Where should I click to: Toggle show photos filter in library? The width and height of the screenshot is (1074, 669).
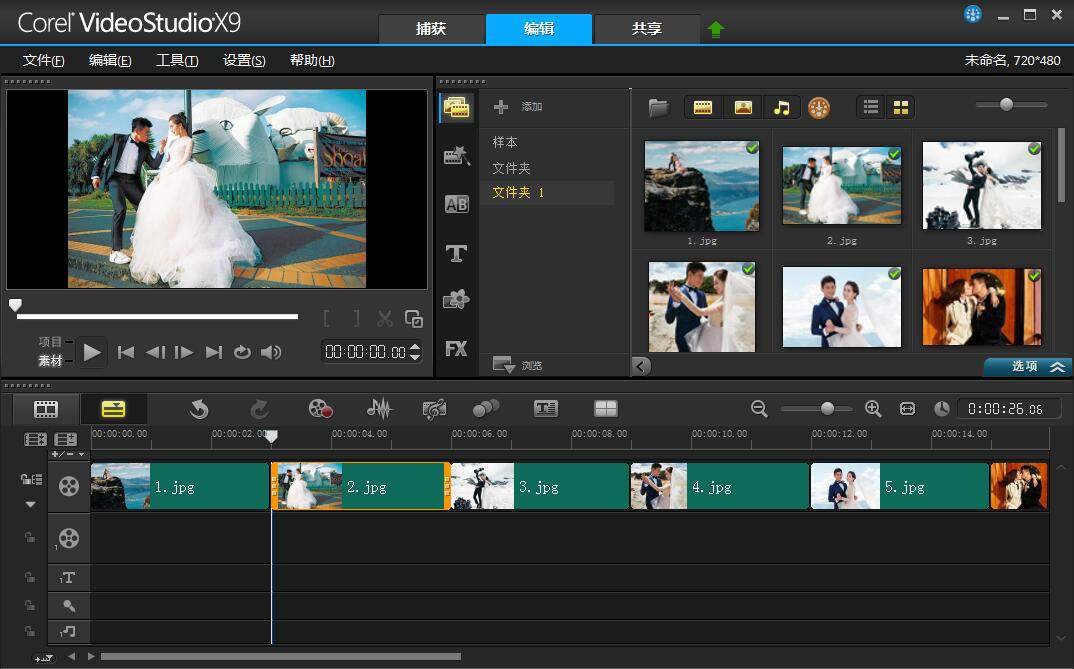point(743,108)
